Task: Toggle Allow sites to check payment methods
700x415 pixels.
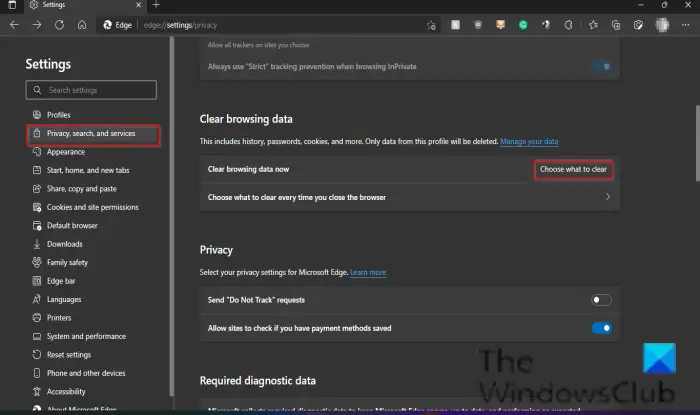Action: click(x=601, y=328)
